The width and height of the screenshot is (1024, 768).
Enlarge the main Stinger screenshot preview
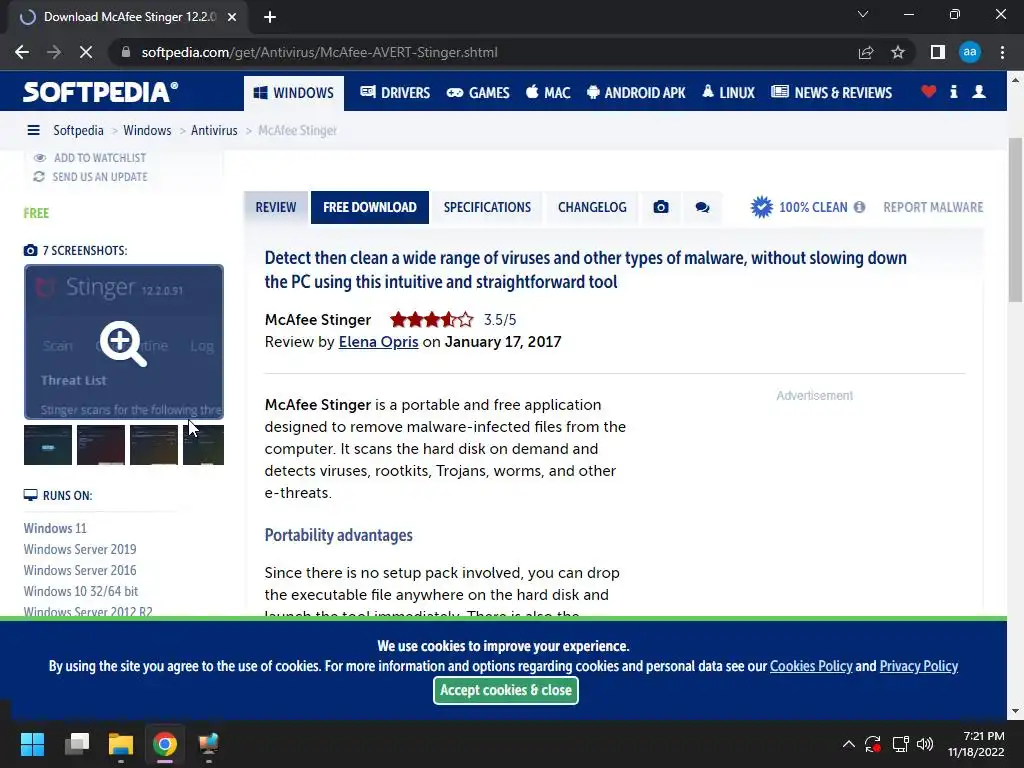(x=123, y=342)
